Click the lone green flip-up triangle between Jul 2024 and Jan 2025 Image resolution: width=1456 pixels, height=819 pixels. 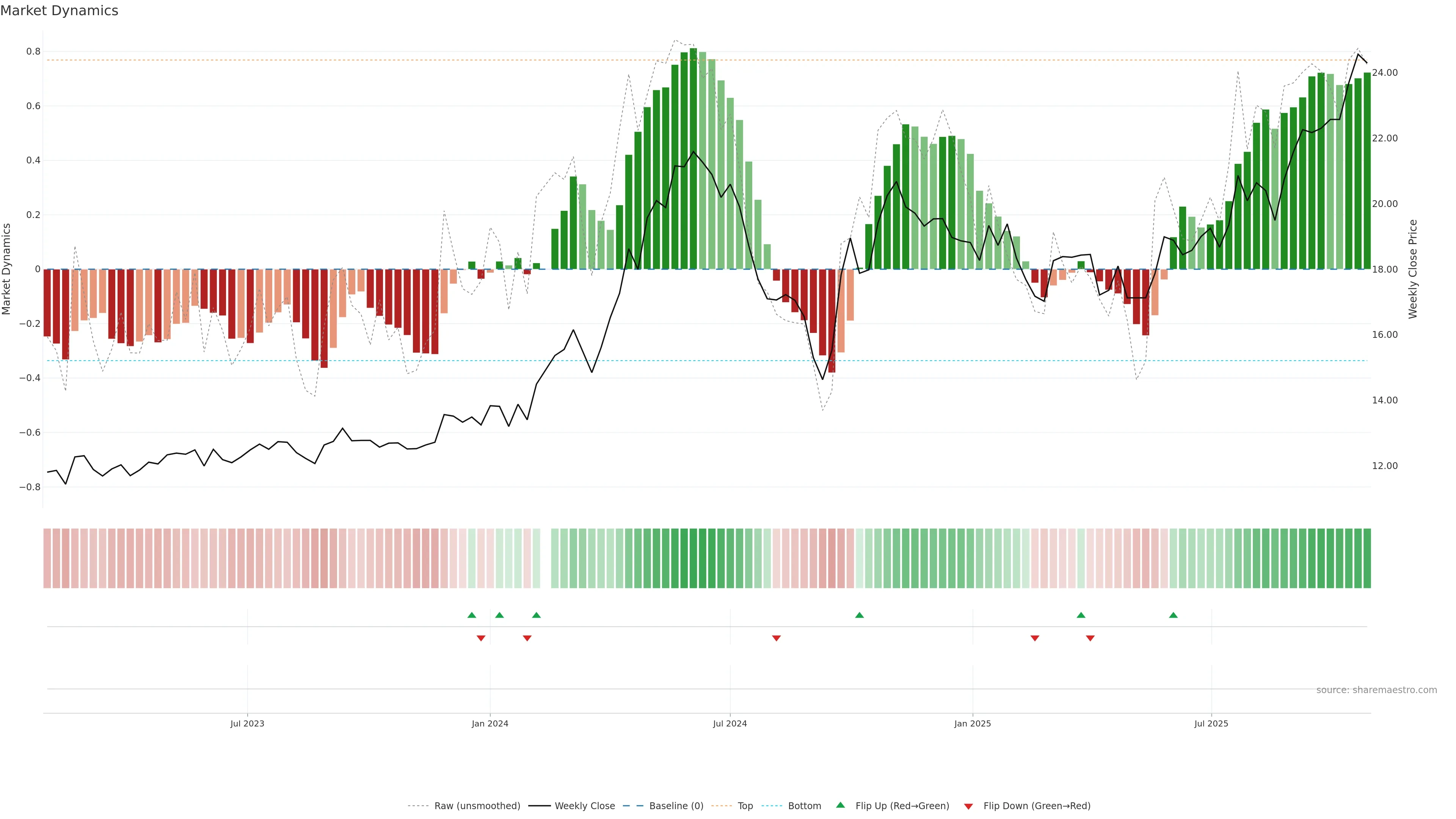coord(859,615)
